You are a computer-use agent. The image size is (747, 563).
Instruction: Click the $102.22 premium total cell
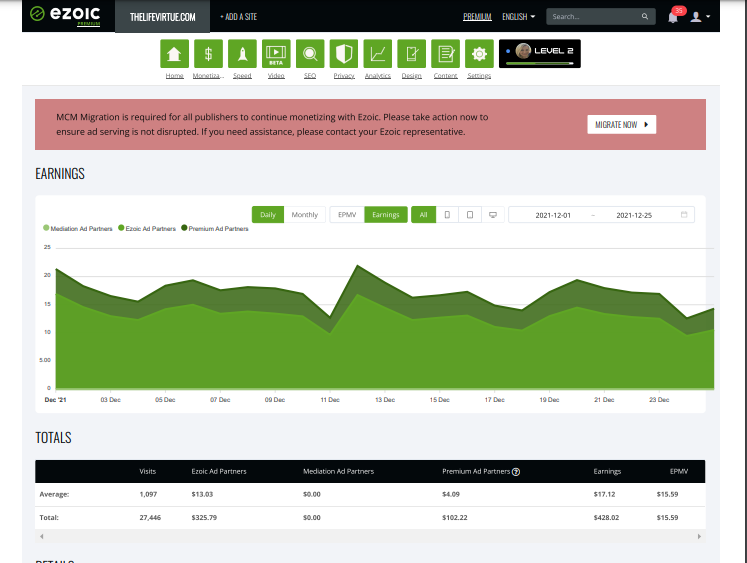click(454, 518)
